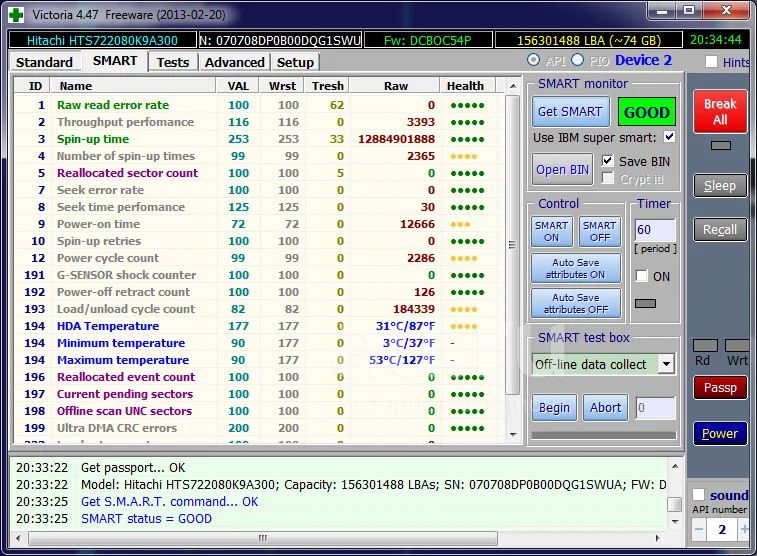Open the Advanced tab
This screenshot has width=757, height=556.
pyautogui.click(x=235, y=62)
